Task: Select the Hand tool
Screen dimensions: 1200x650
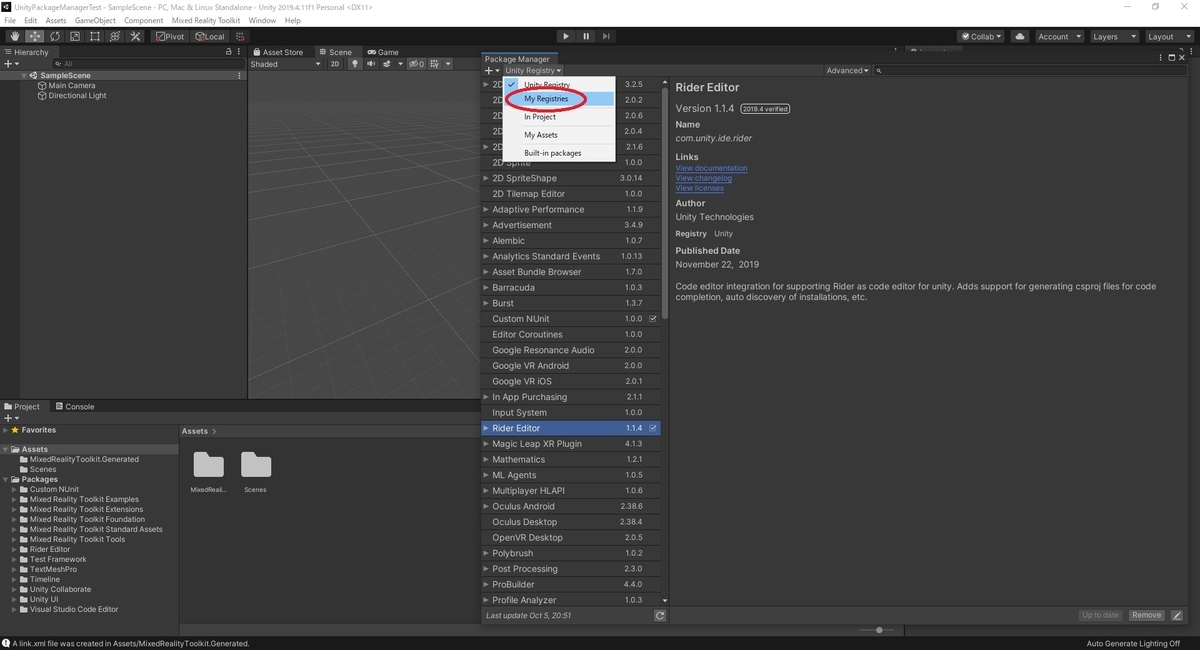Action: coord(14,36)
